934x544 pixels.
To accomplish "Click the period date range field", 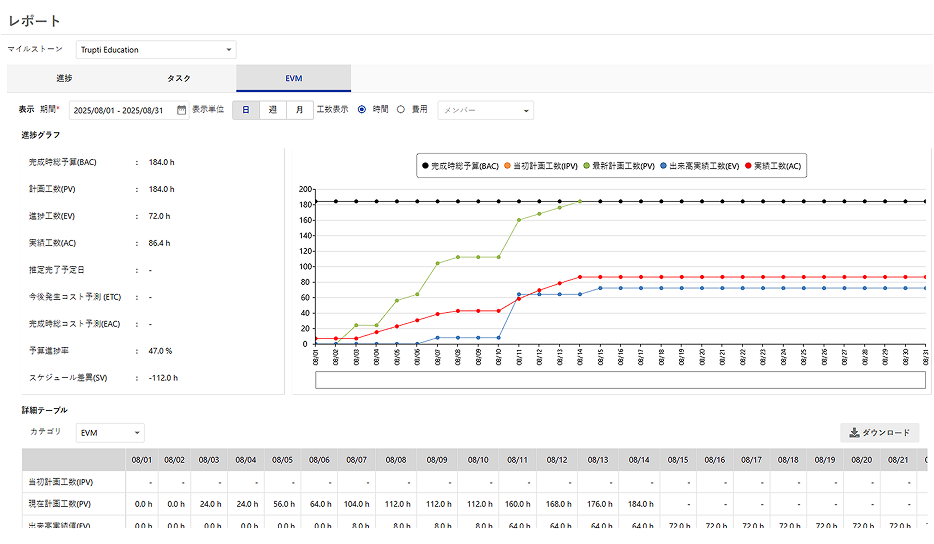I will pyautogui.click(x=116, y=110).
